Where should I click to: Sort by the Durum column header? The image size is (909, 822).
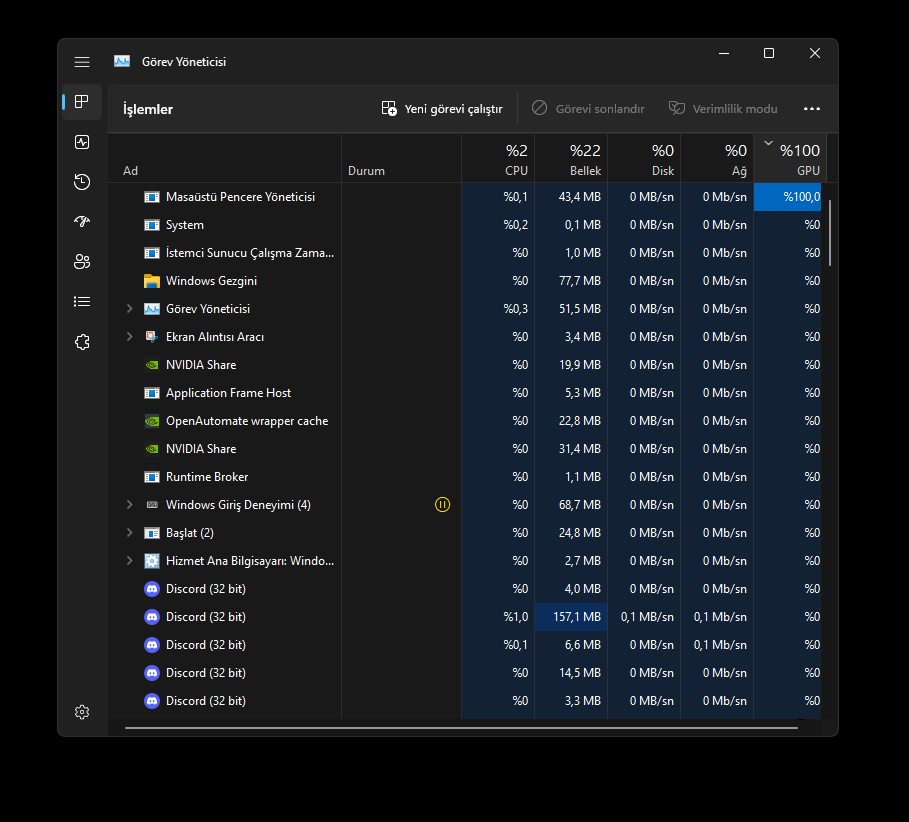click(x=401, y=158)
